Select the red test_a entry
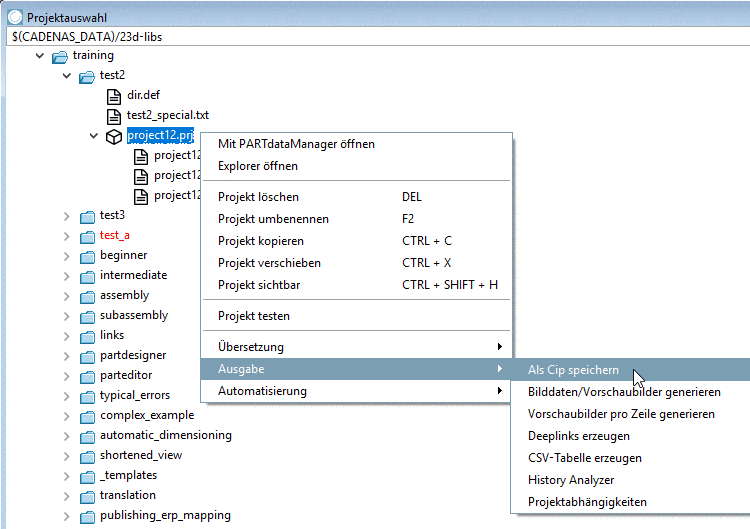The width and height of the screenshot is (750, 529). pos(114,235)
